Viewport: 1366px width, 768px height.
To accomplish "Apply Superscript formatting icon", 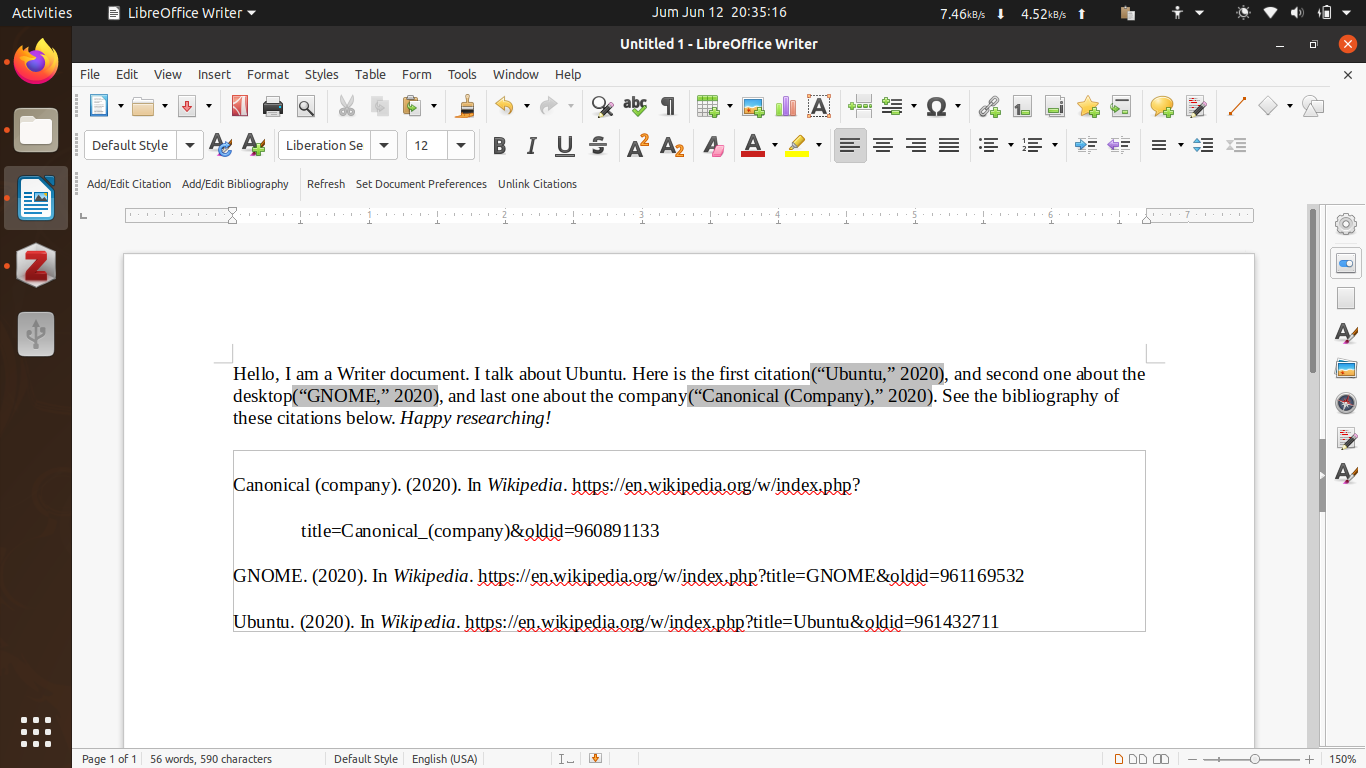I will pyautogui.click(x=638, y=146).
